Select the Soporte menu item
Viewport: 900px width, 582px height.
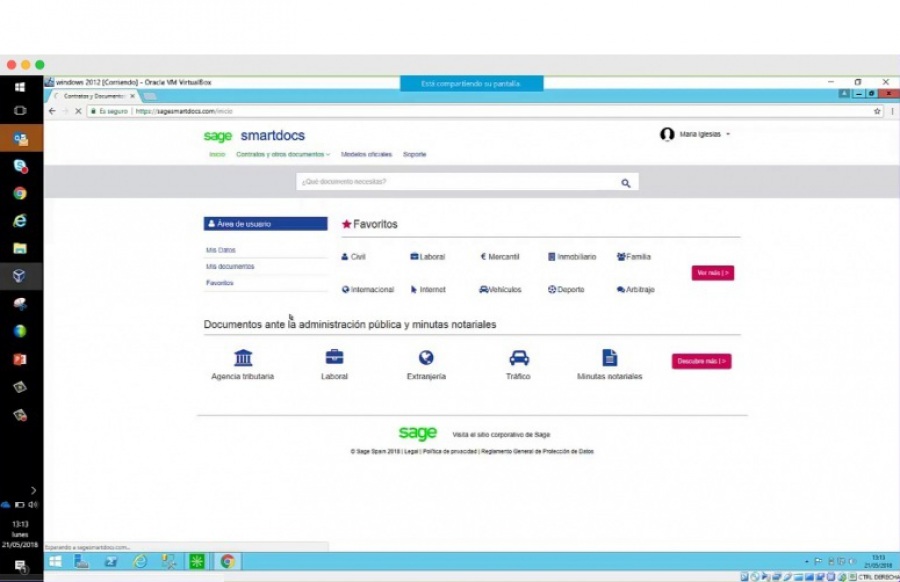point(413,155)
